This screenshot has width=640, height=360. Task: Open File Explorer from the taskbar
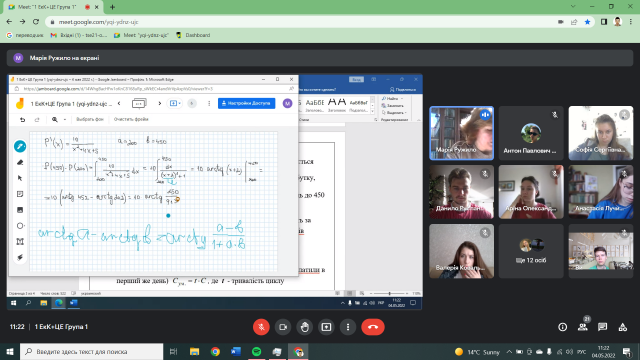[194, 351]
